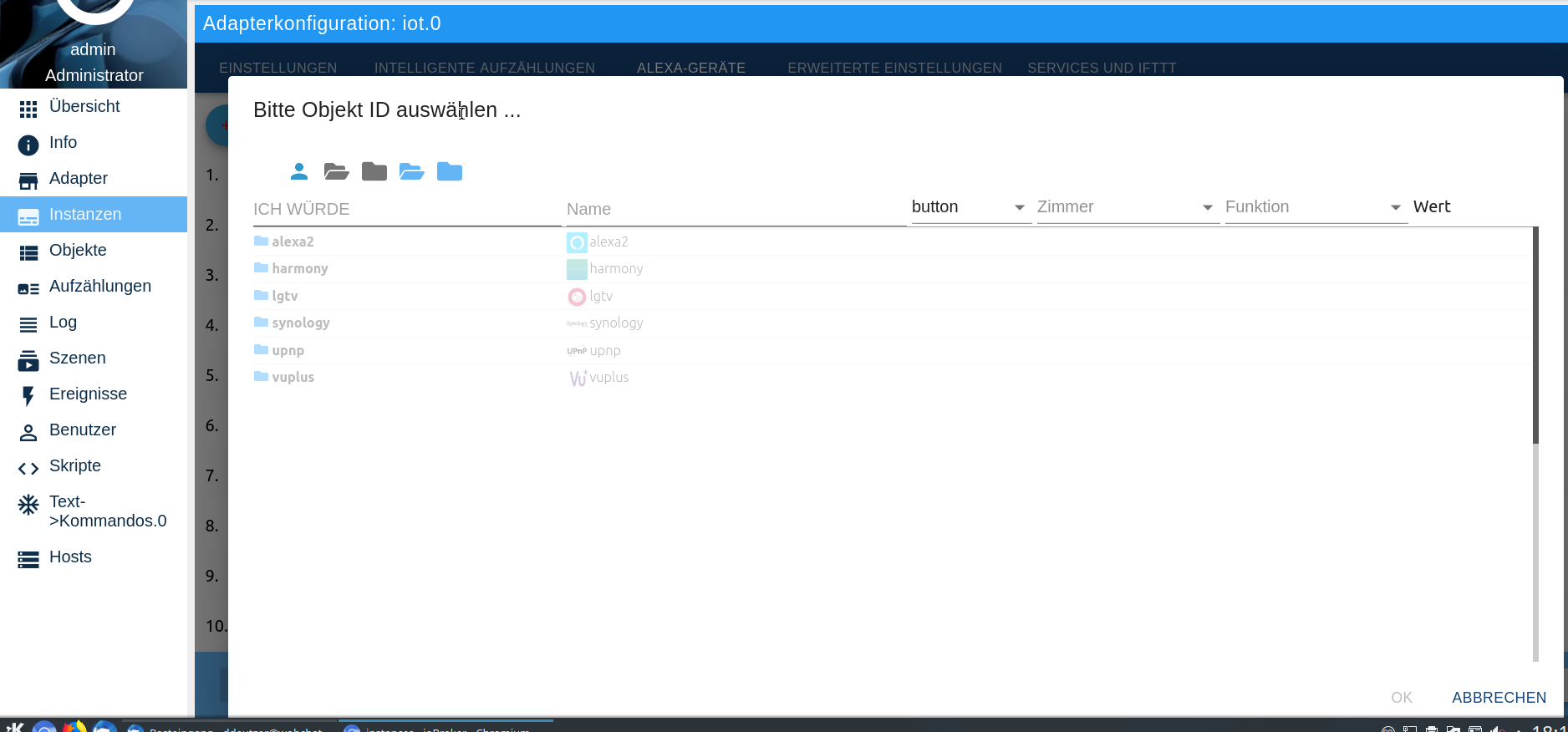Screen dimensions: 1568x732
Task: Open Szenen in the sidebar
Action: [x=94, y=358]
